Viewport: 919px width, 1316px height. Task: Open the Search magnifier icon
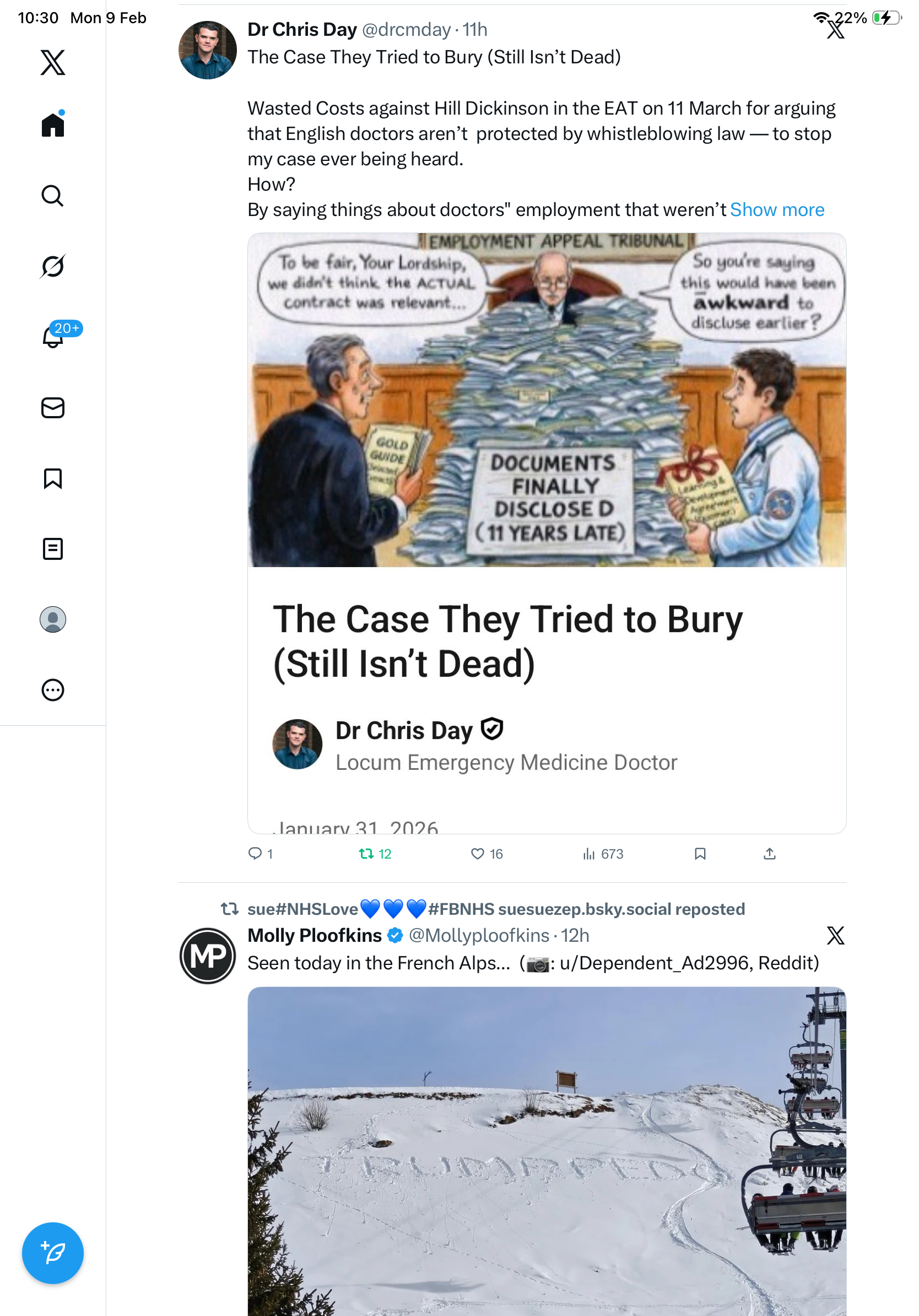[x=53, y=196]
